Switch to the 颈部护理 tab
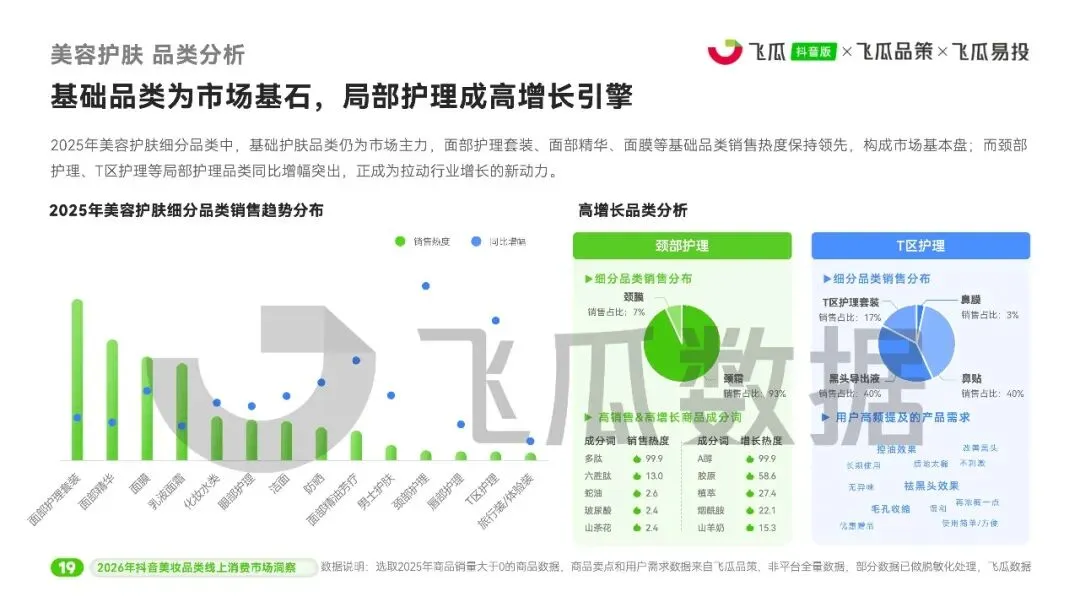Viewport: 1080px width, 608px height. click(680, 245)
